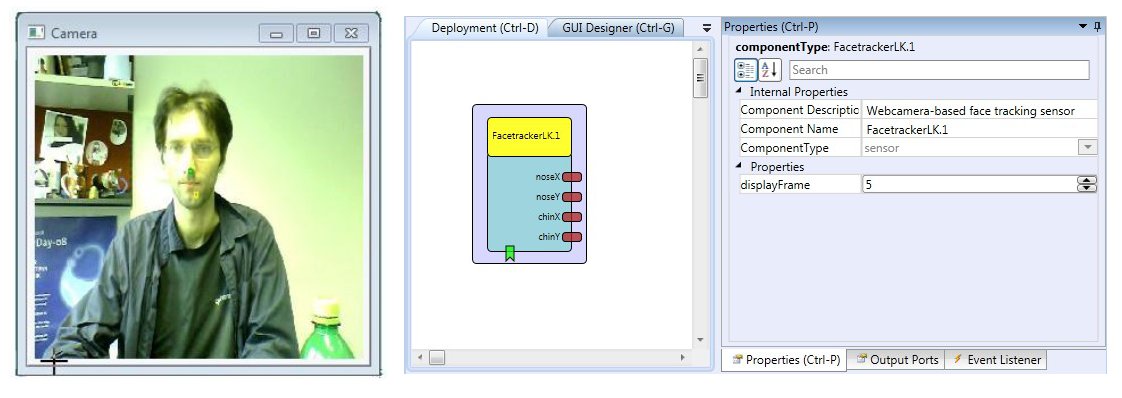
Task: Open the Output Ports tab
Action: pyautogui.click(x=897, y=360)
